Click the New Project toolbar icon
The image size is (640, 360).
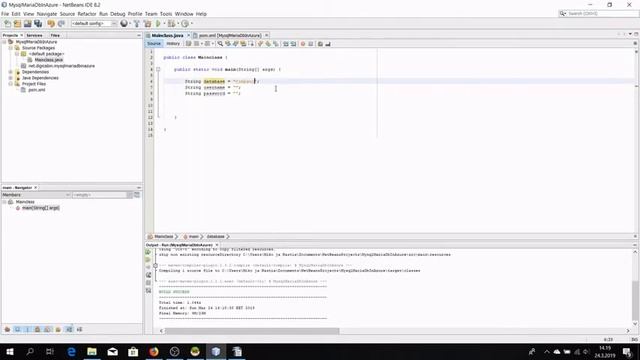tap(17, 24)
